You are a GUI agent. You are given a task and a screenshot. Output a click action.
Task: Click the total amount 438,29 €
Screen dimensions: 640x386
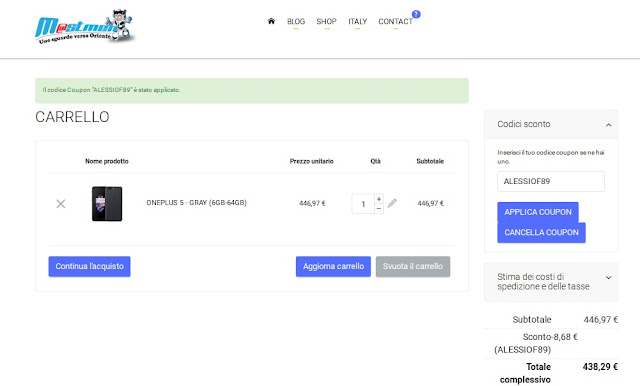[x=600, y=367]
